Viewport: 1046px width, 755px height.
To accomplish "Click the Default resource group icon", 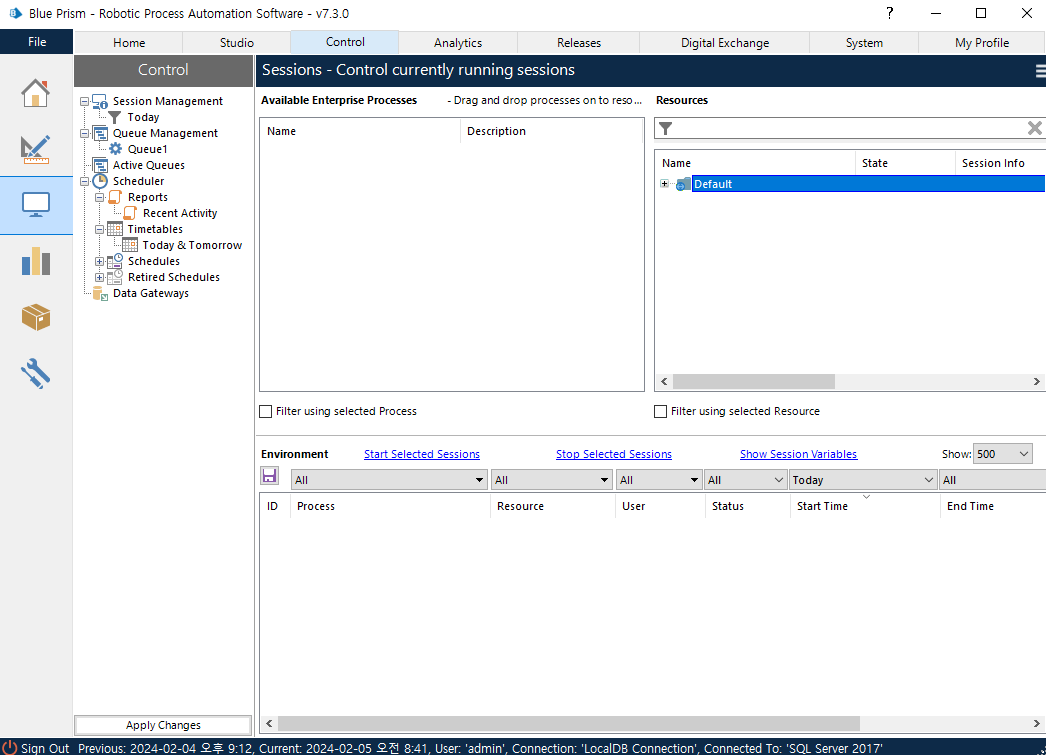I will point(683,184).
